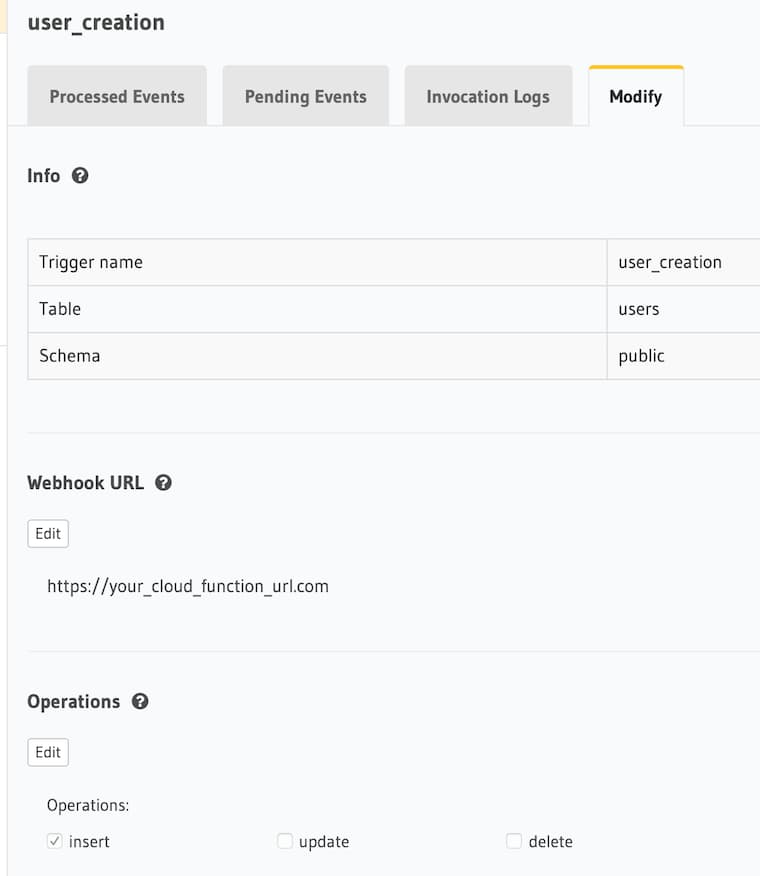
Task: Open the Processed Events tab
Action: click(117, 97)
